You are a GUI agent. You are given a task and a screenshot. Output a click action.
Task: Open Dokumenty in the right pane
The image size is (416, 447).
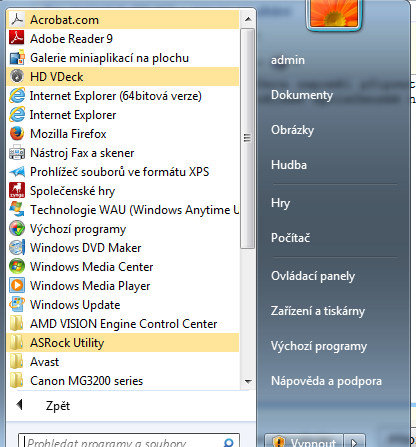click(302, 95)
